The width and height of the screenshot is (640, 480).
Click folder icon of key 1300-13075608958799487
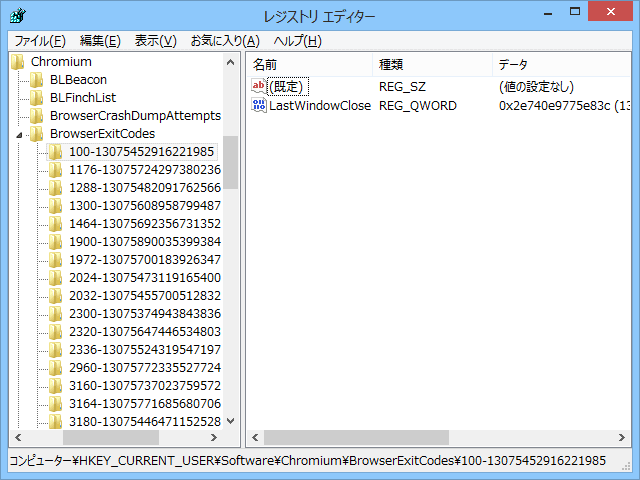click(56, 206)
